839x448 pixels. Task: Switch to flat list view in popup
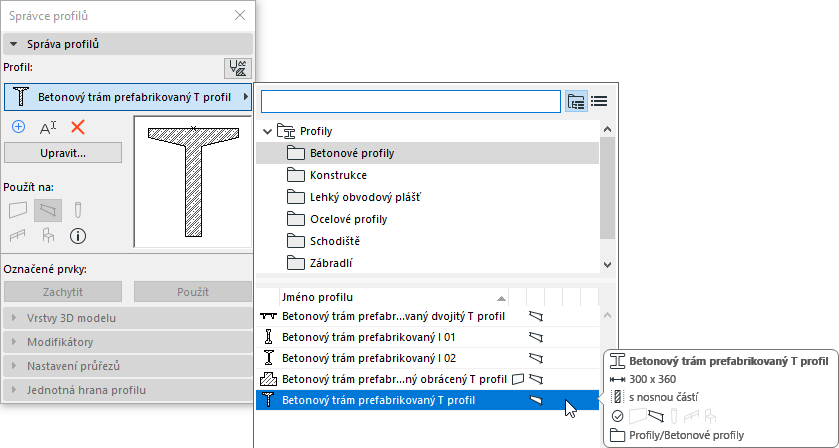tap(599, 101)
